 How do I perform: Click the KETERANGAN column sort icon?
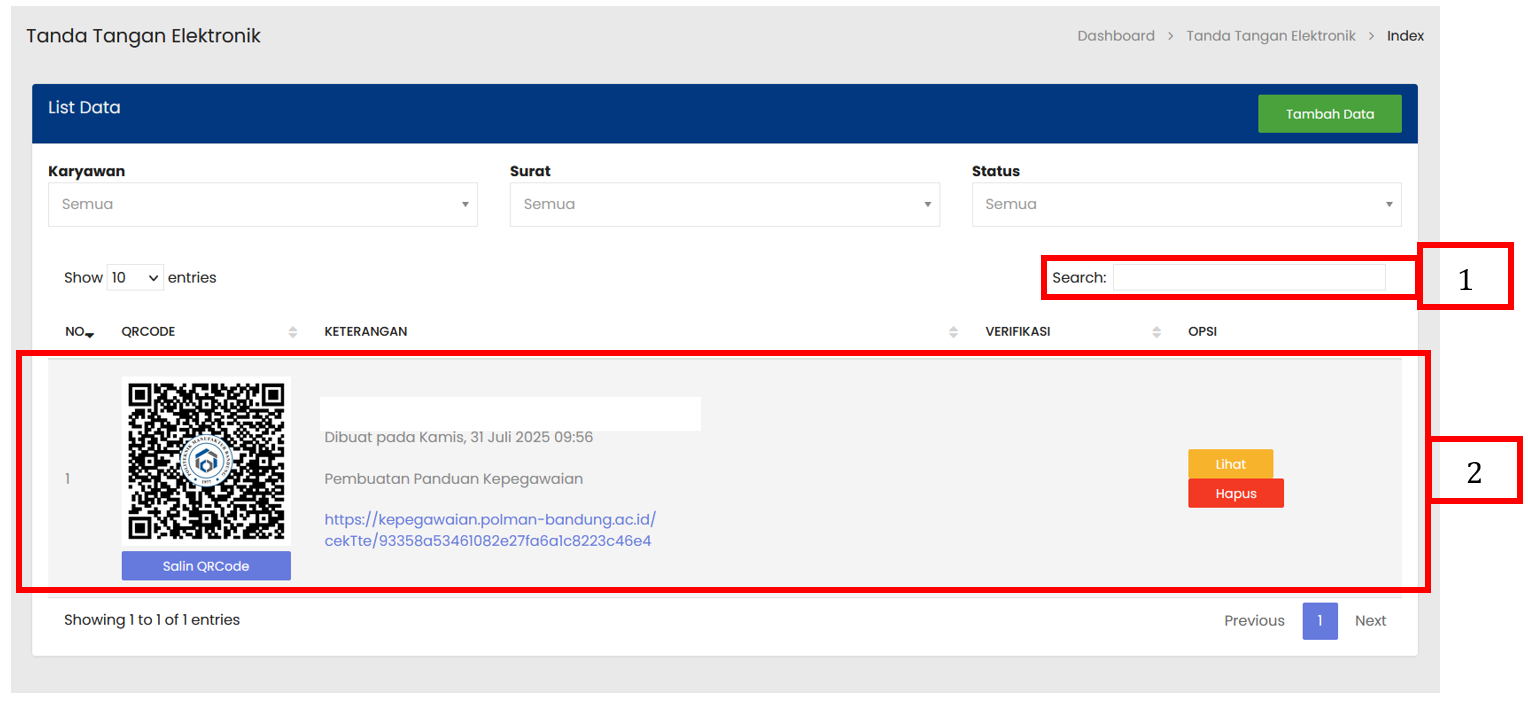[953, 332]
